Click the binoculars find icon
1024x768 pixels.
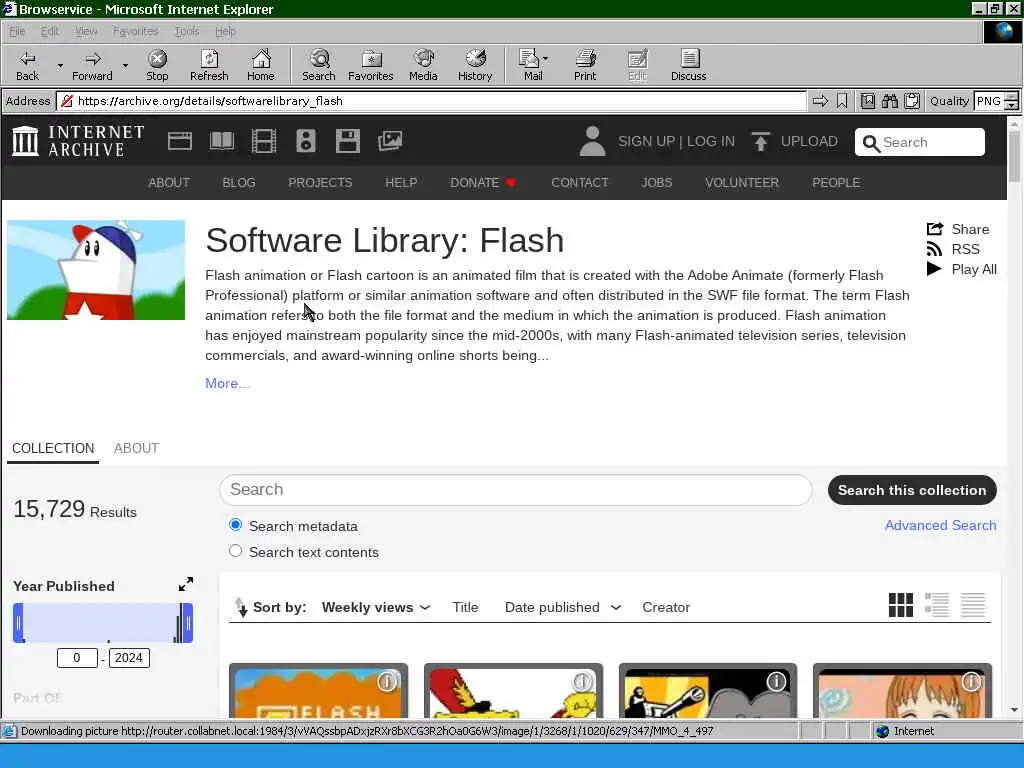tap(889, 101)
